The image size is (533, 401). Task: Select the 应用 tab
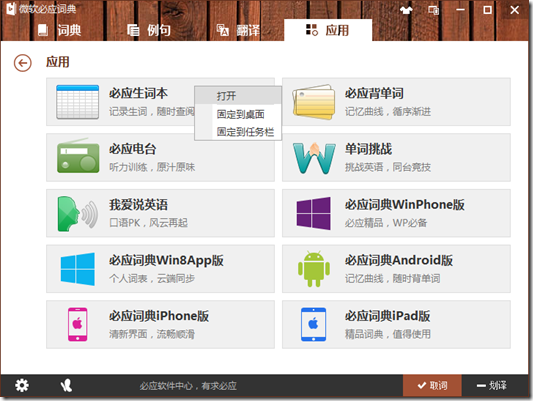pos(328,30)
